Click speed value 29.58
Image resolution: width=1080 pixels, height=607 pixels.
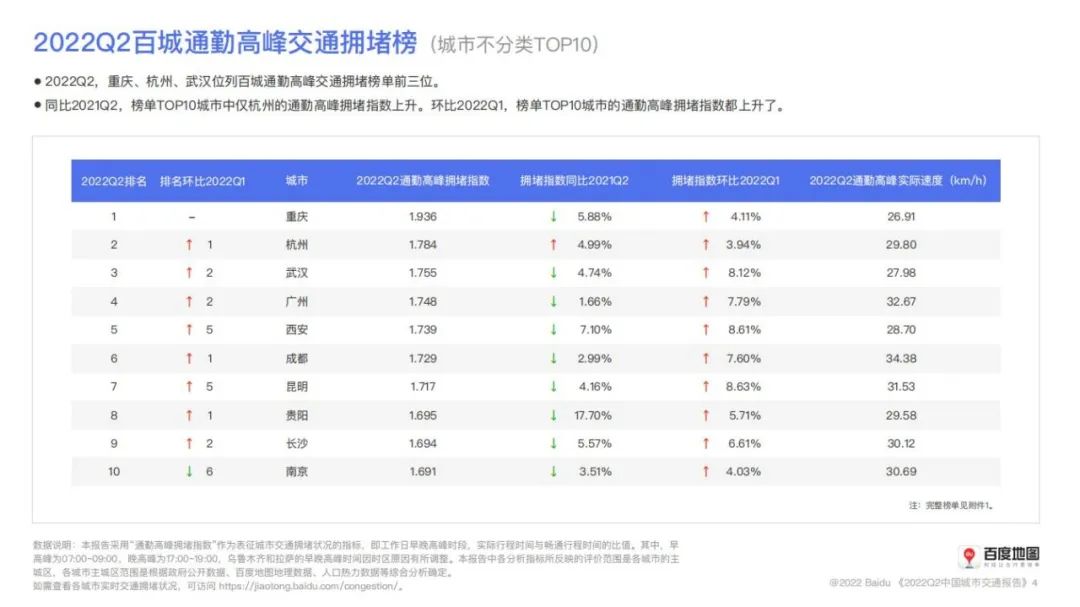901,415
